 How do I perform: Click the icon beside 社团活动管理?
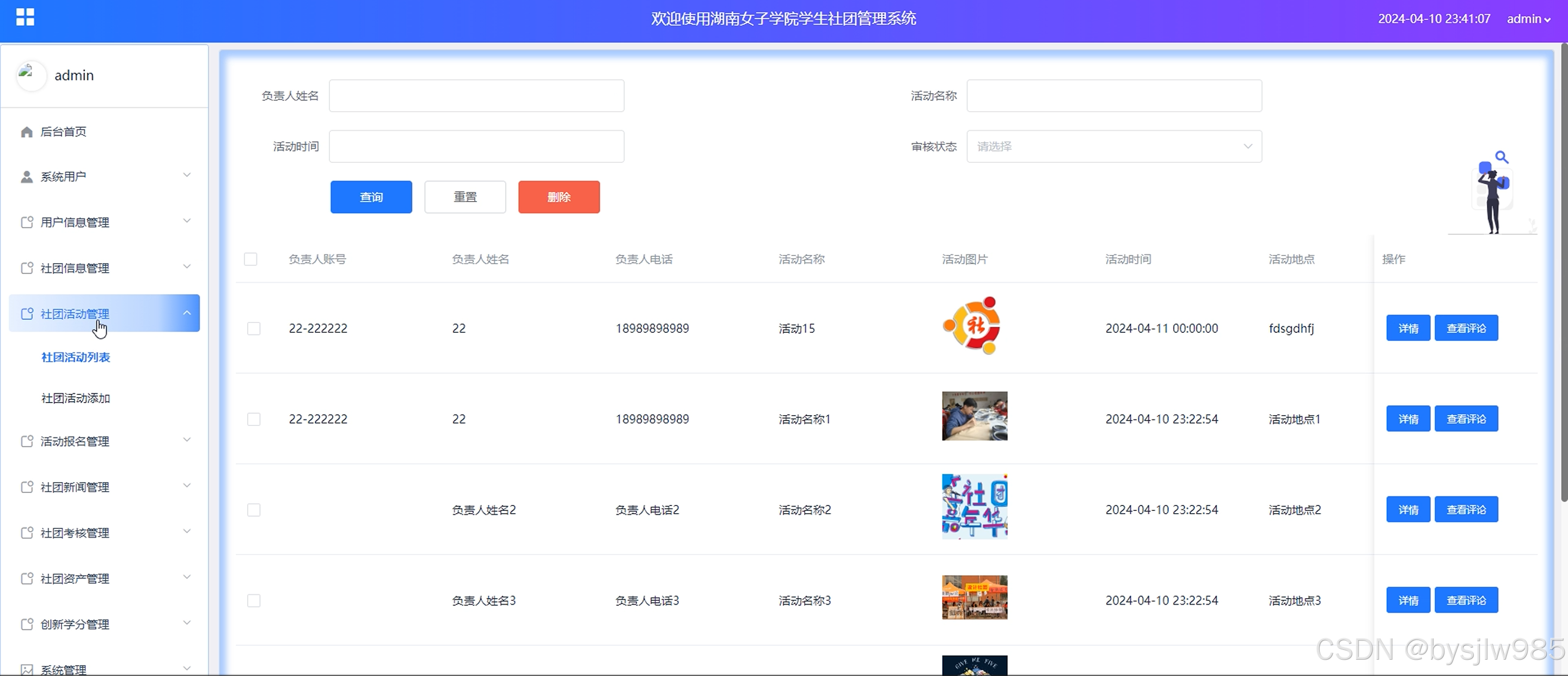click(27, 314)
